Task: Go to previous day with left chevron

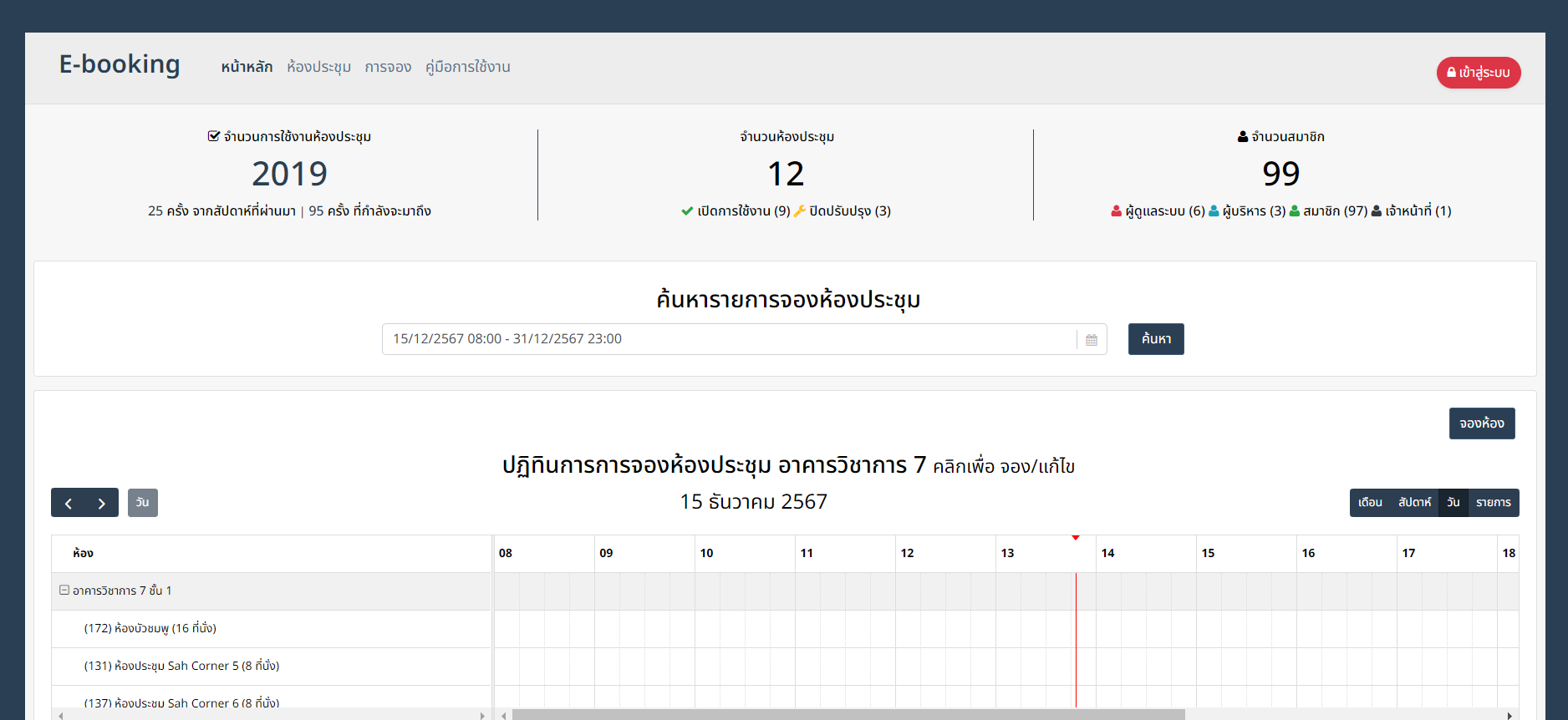Action: [x=69, y=503]
